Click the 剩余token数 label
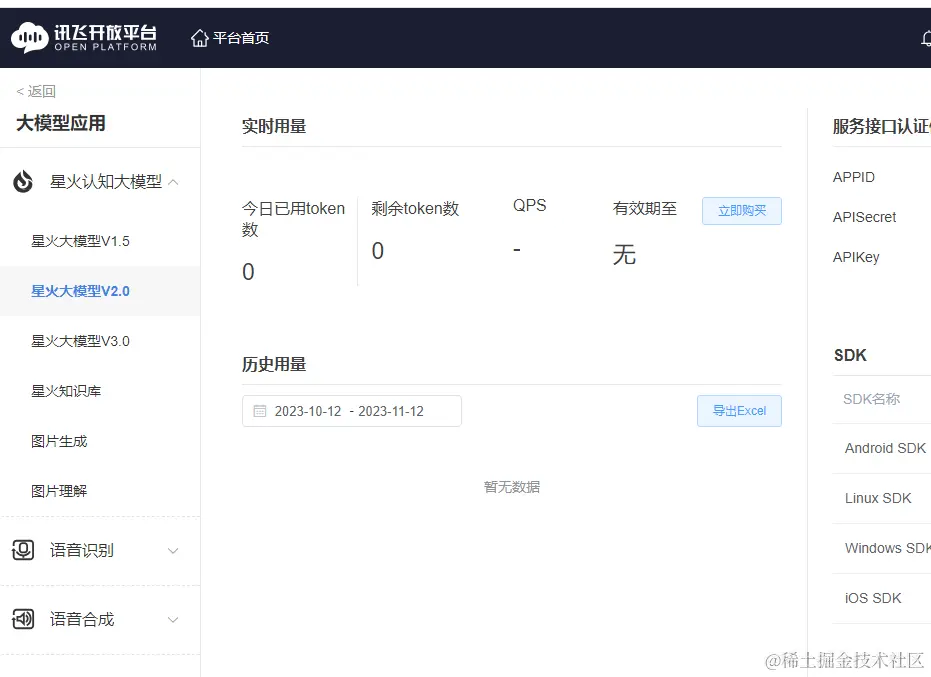931x677 pixels. point(415,208)
